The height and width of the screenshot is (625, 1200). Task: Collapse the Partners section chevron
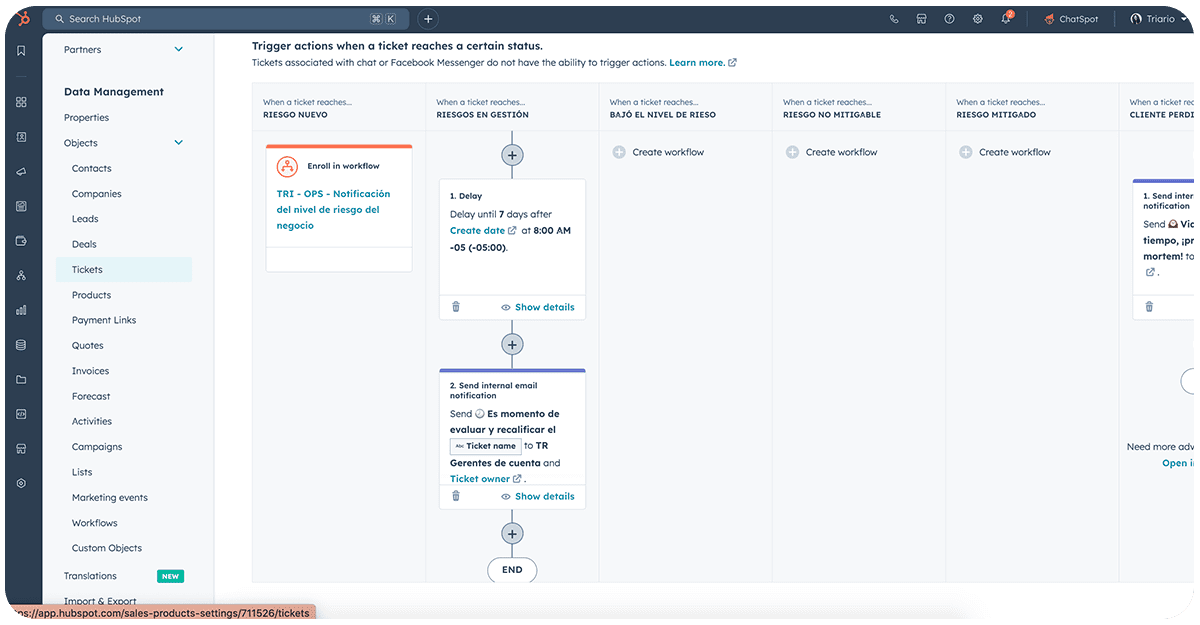pyautogui.click(x=179, y=49)
